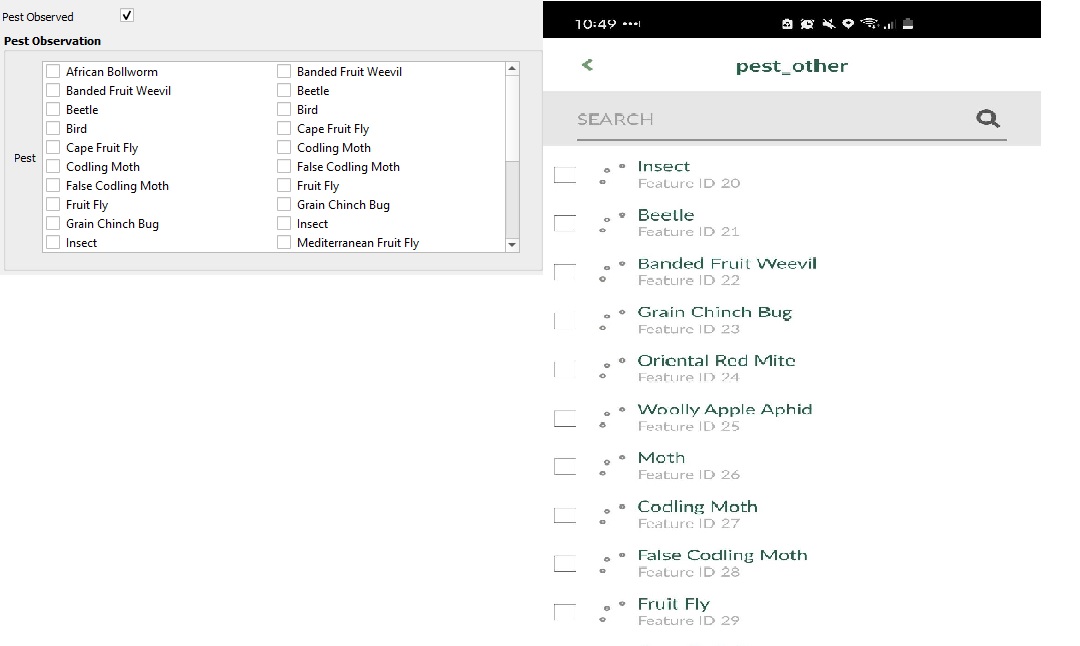1080x646 pixels.
Task: Click the Fruit Fly label in right column
Action: point(318,185)
